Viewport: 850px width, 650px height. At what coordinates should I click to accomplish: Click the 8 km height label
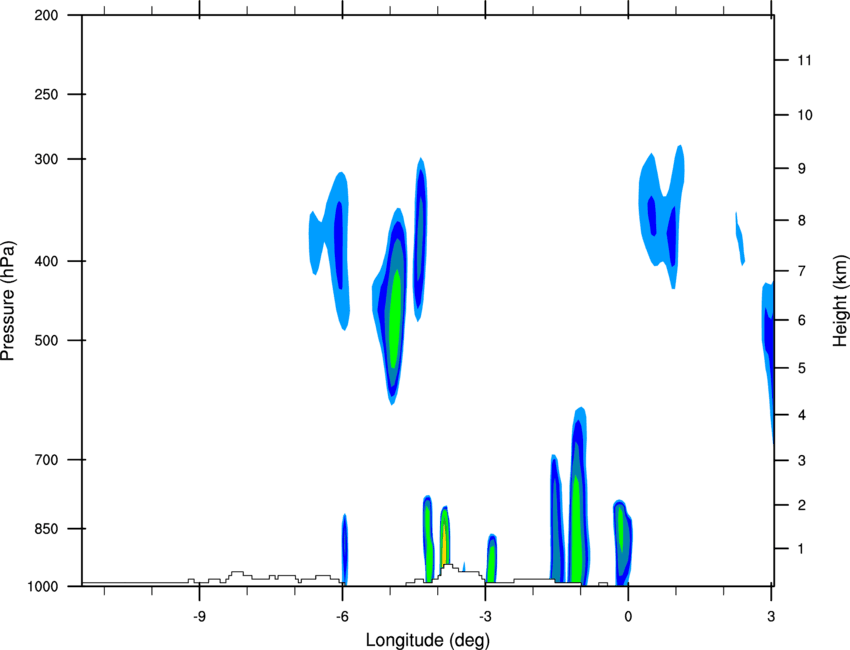(x=801, y=221)
